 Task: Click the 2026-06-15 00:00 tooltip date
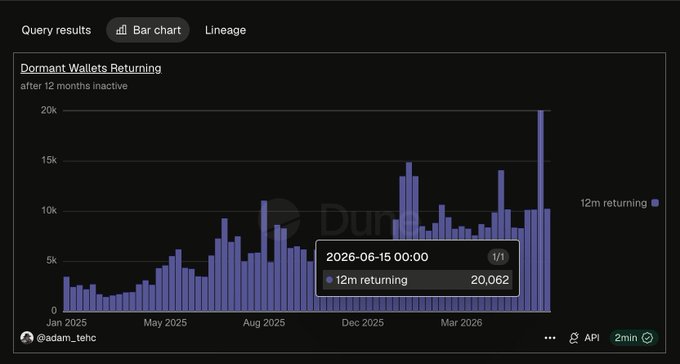click(377, 257)
